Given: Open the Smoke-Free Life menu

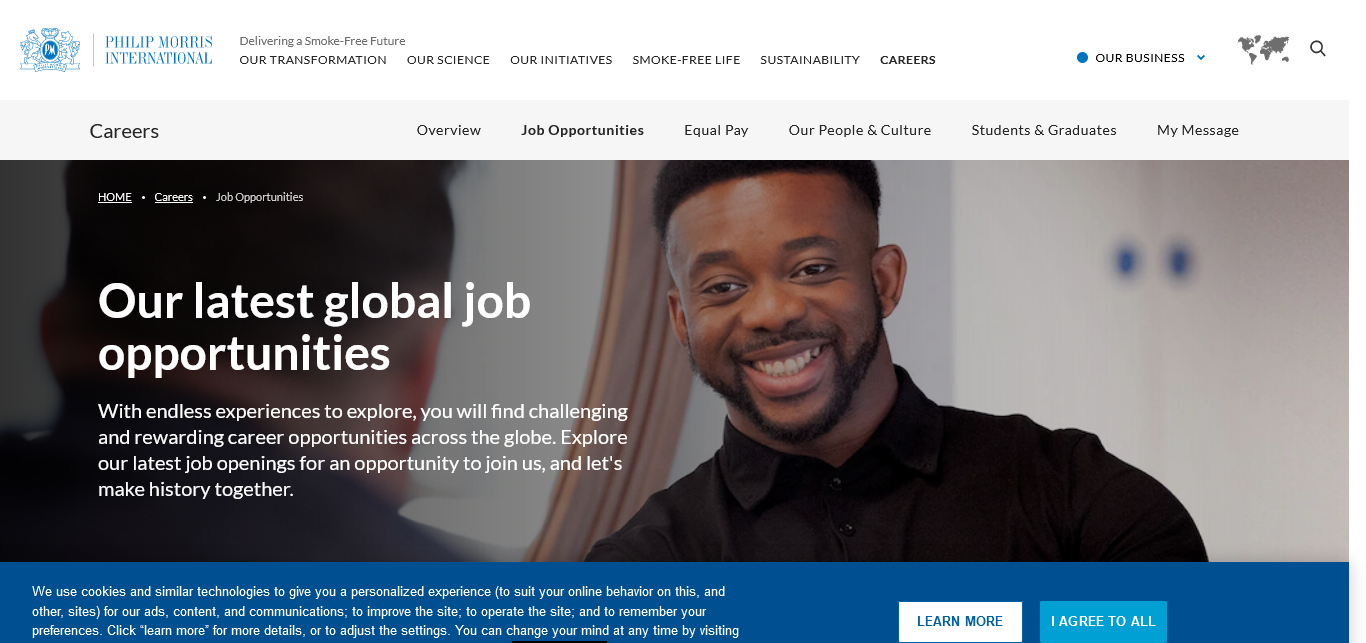Looking at the screenshot, I should pyautogui.click(x=686, y=60).
